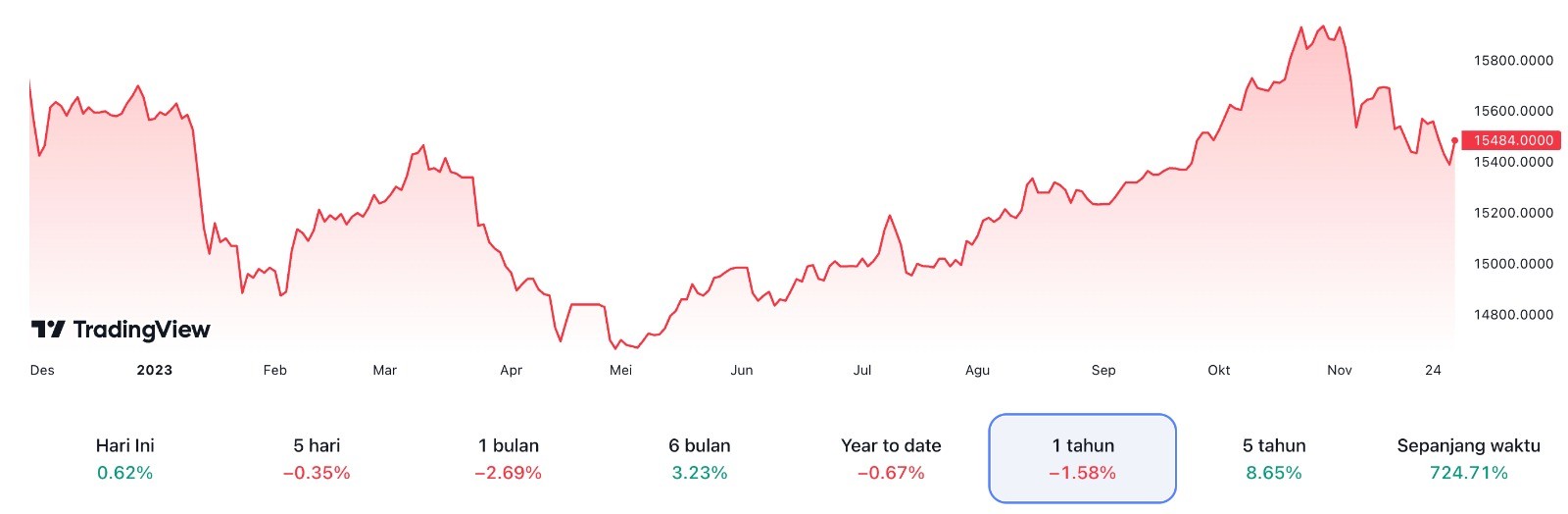Click the Agu month axis label

(x=977, y=370)
